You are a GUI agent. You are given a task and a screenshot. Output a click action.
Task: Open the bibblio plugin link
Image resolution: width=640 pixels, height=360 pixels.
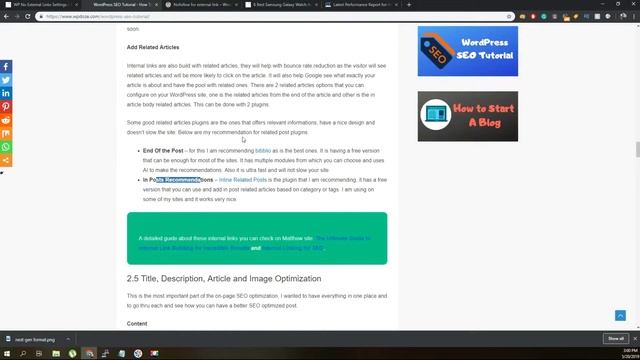point(263,151)
